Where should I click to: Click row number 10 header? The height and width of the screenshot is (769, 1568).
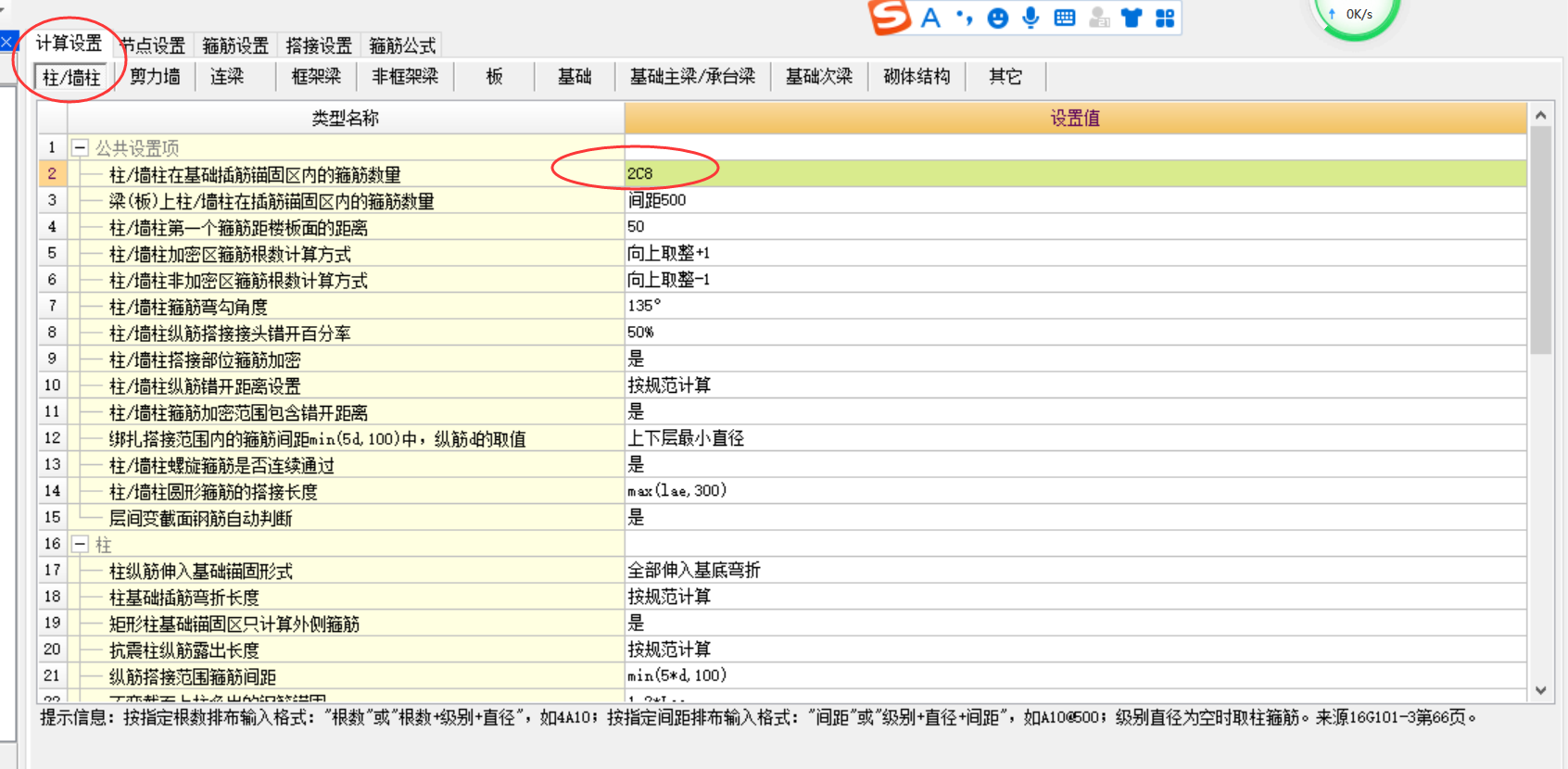[x=52, y=385]
